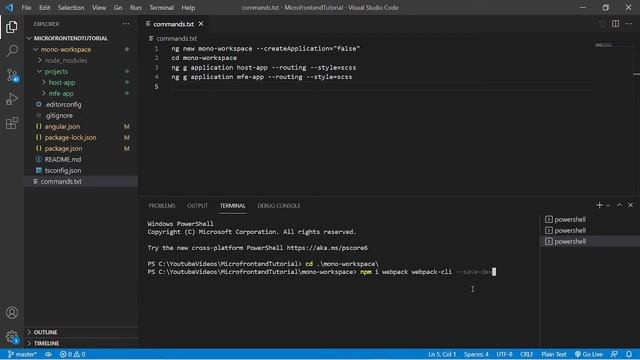Open the Run menu
The image size is (640, 360).
click(x=136, y=7)
